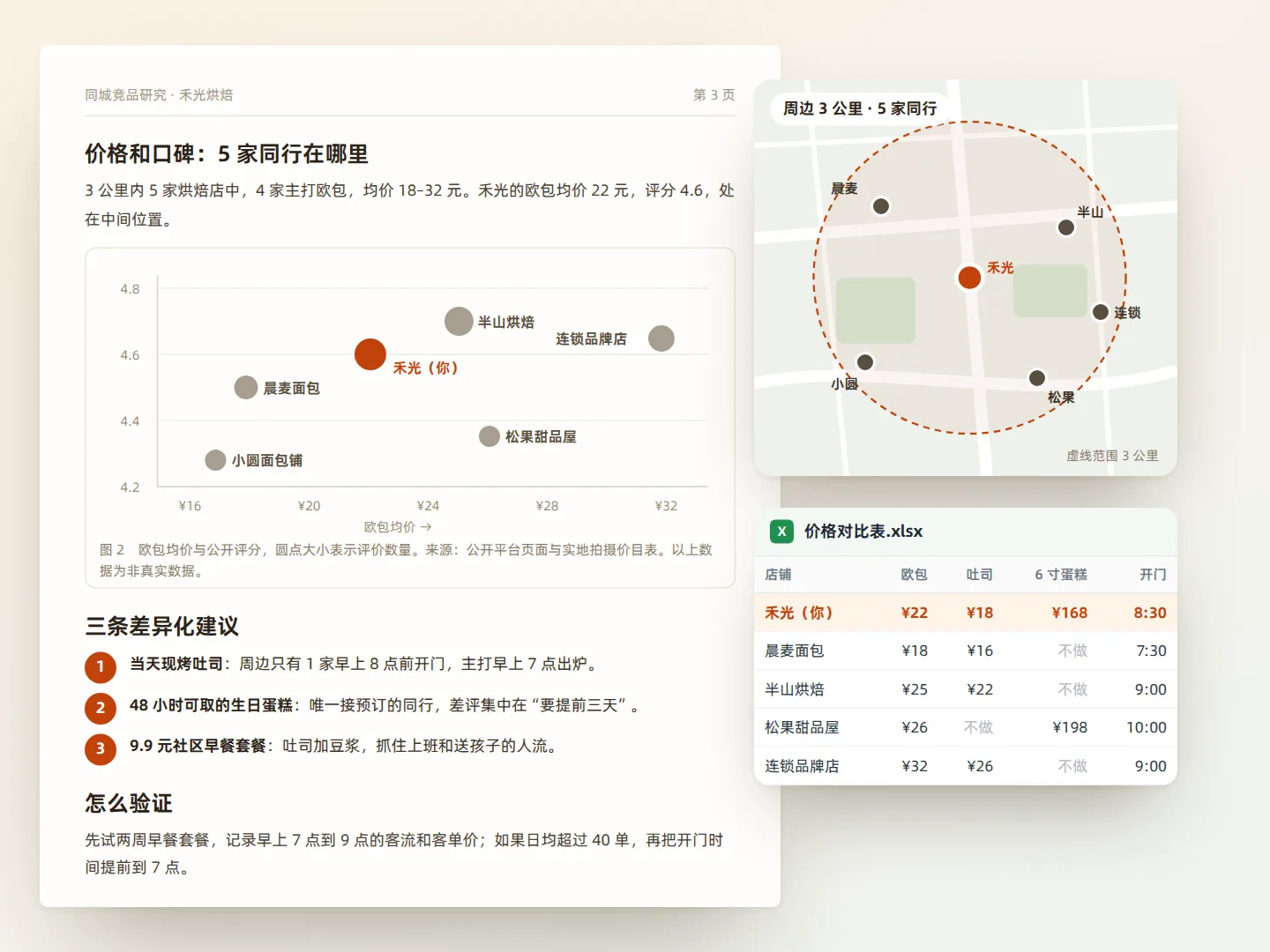Open the 价格对比表.xlsx file title
The width and height of the screenshot is (1270, 952).
click(863, 532)
